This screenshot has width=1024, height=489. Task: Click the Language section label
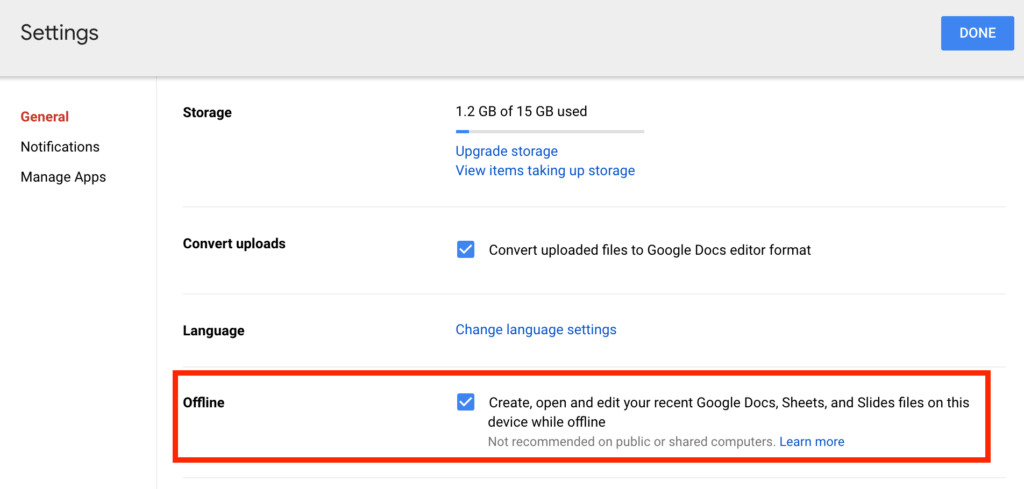pyautogui.click(x=213, y=331)
